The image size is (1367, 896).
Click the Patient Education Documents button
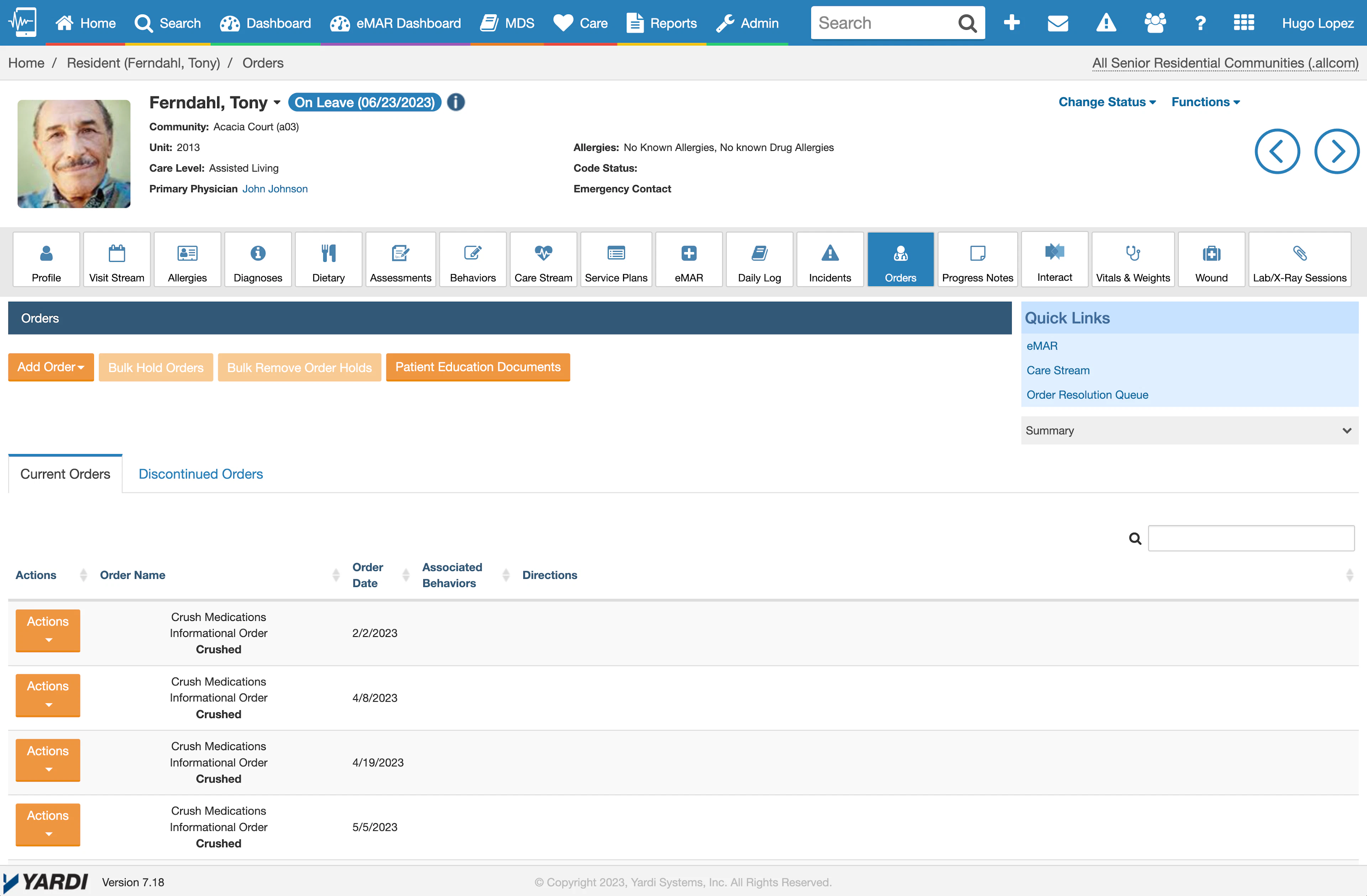coord(478,367)
